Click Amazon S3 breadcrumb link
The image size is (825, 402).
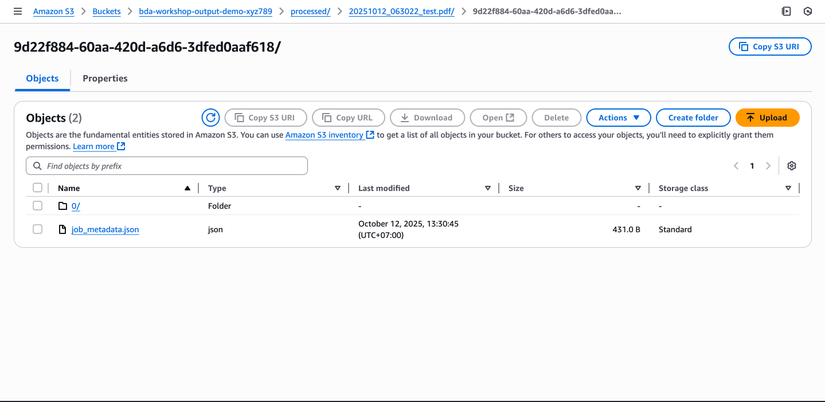[54, 11]
